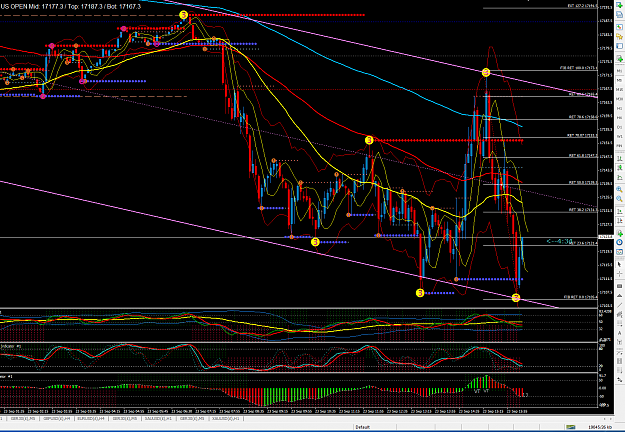Switch to the D1 timeframe

pos(620,127)
